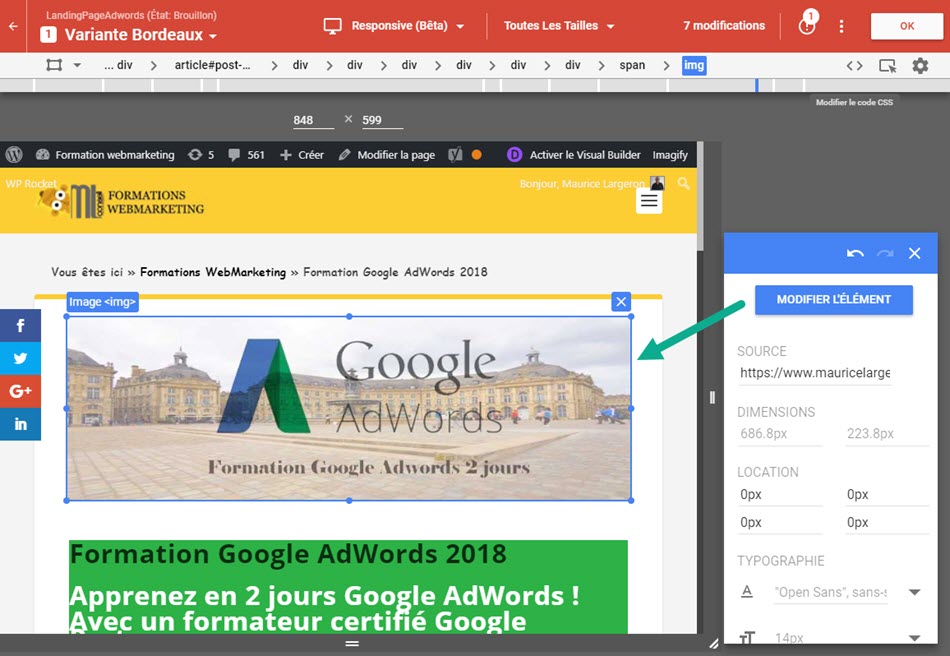The width and height of the screenshot is (950, 656).
Task: Open the WordPress updates icon showing 5
Action: point(201,154)
